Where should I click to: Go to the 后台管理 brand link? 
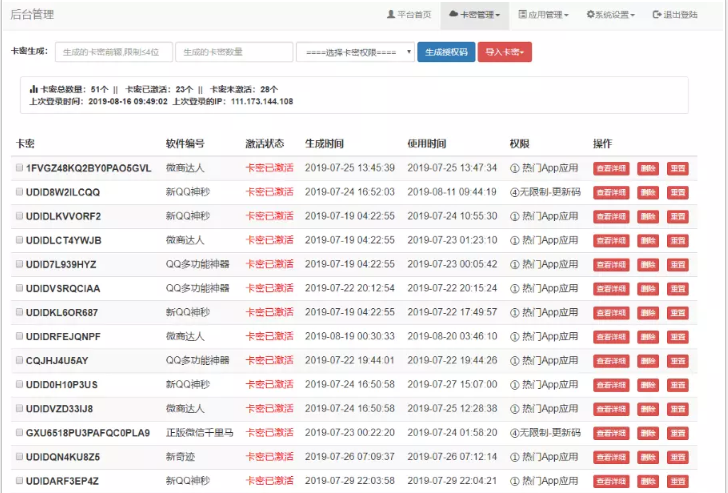click(x=32, y=15)
